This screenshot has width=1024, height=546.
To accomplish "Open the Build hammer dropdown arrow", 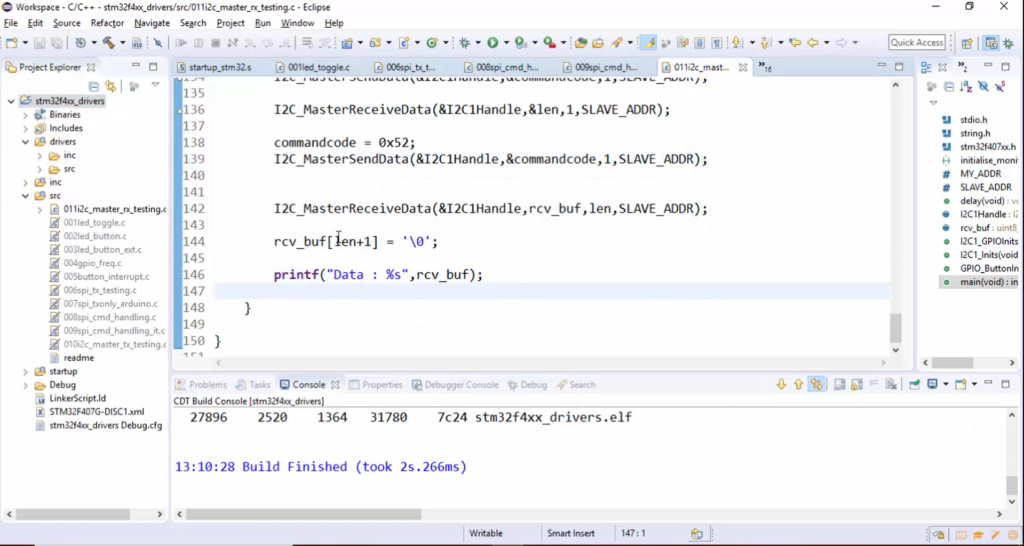I will pyautogui.click(x=122, y=42).
